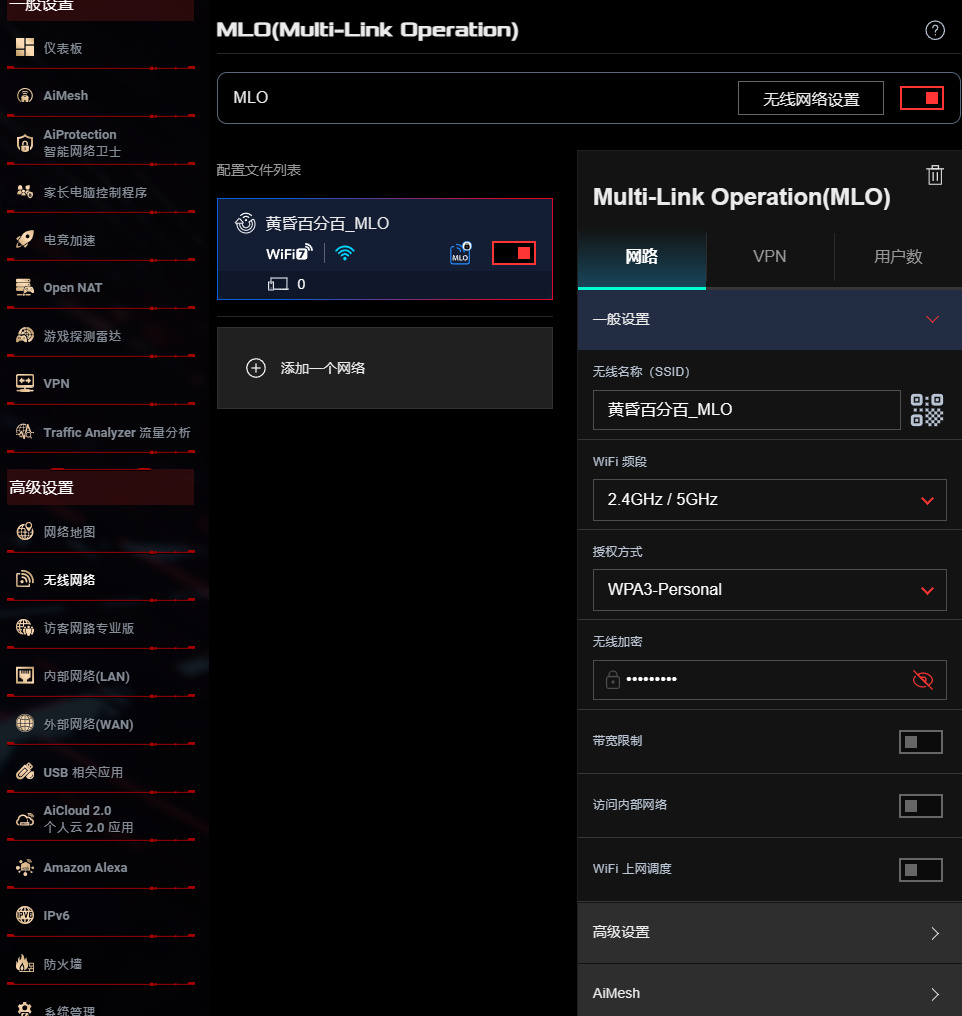Screen dimensions: 962x1016
Task: Click the Open NAT icon
Action: click(25, 287)
